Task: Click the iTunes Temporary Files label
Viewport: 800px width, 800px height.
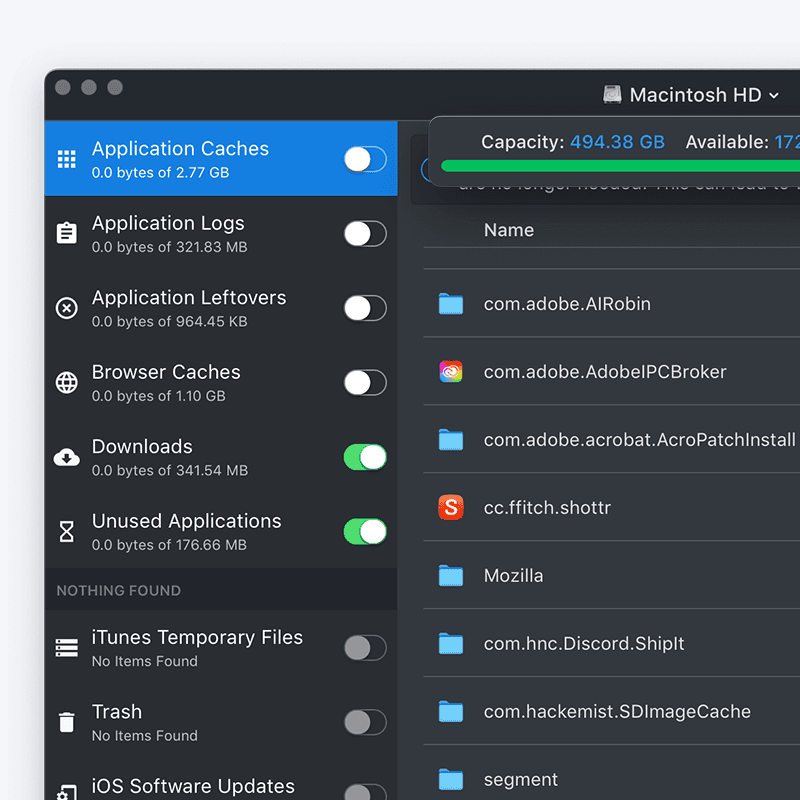Action: pos(197,637)
